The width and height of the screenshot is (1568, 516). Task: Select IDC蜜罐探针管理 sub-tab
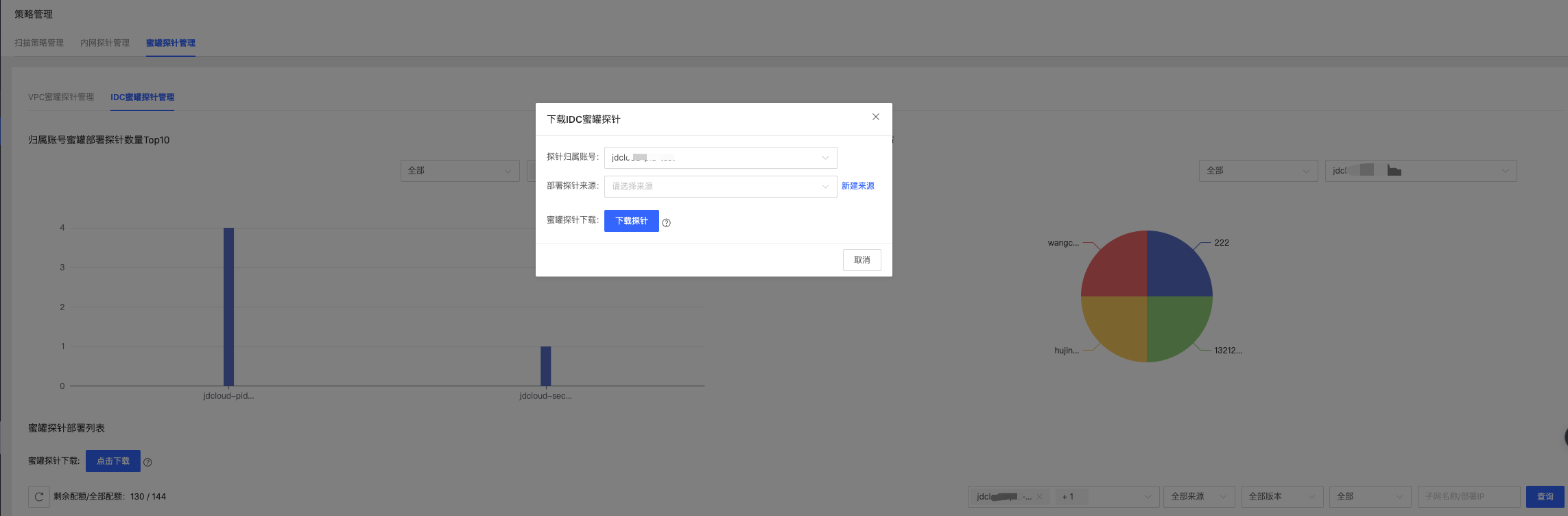[142, 97]
